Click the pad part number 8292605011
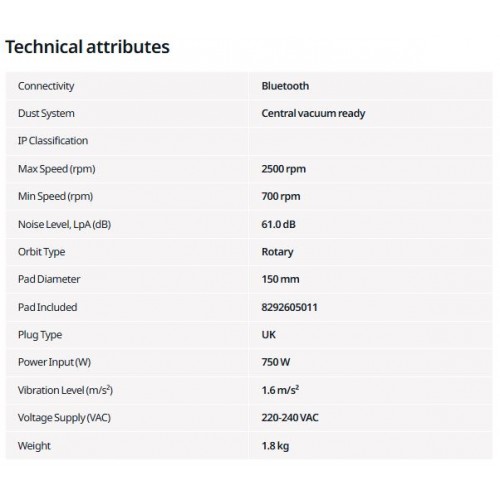Viewport: 500px width, 500px height. tap(289, 307)
